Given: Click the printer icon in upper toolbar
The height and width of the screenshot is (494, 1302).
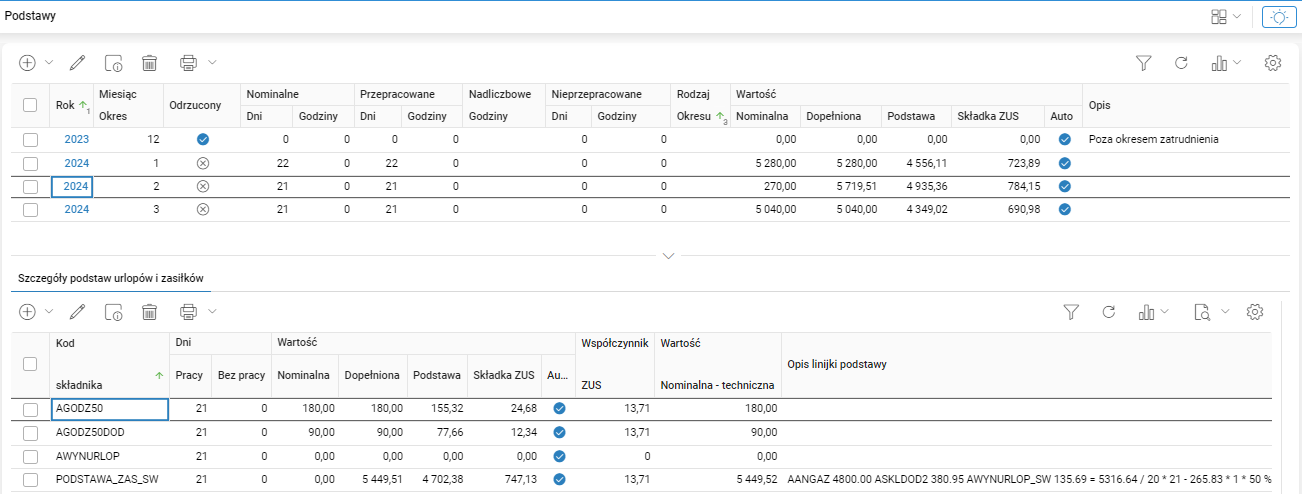Looking at the screenshot, I should (189, 62).
